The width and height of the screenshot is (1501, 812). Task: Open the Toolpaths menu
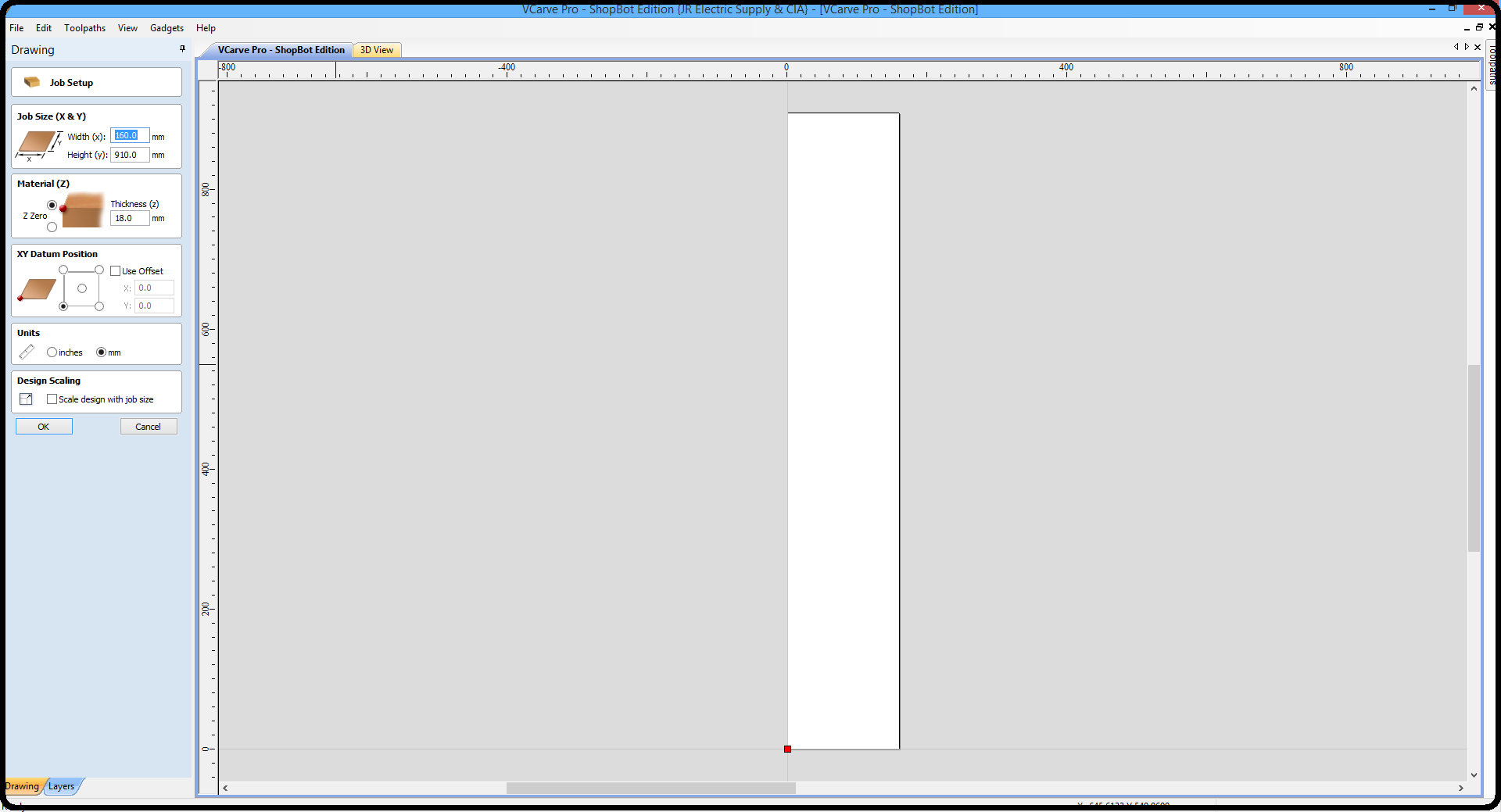pos(84,28)
